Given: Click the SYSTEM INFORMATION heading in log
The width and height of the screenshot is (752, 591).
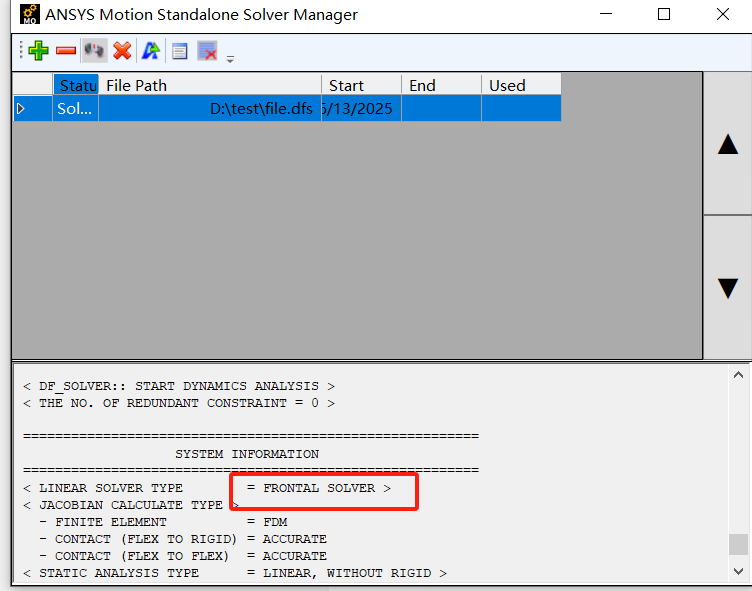Looking at the screenshot, I should (x=247, y=454).
